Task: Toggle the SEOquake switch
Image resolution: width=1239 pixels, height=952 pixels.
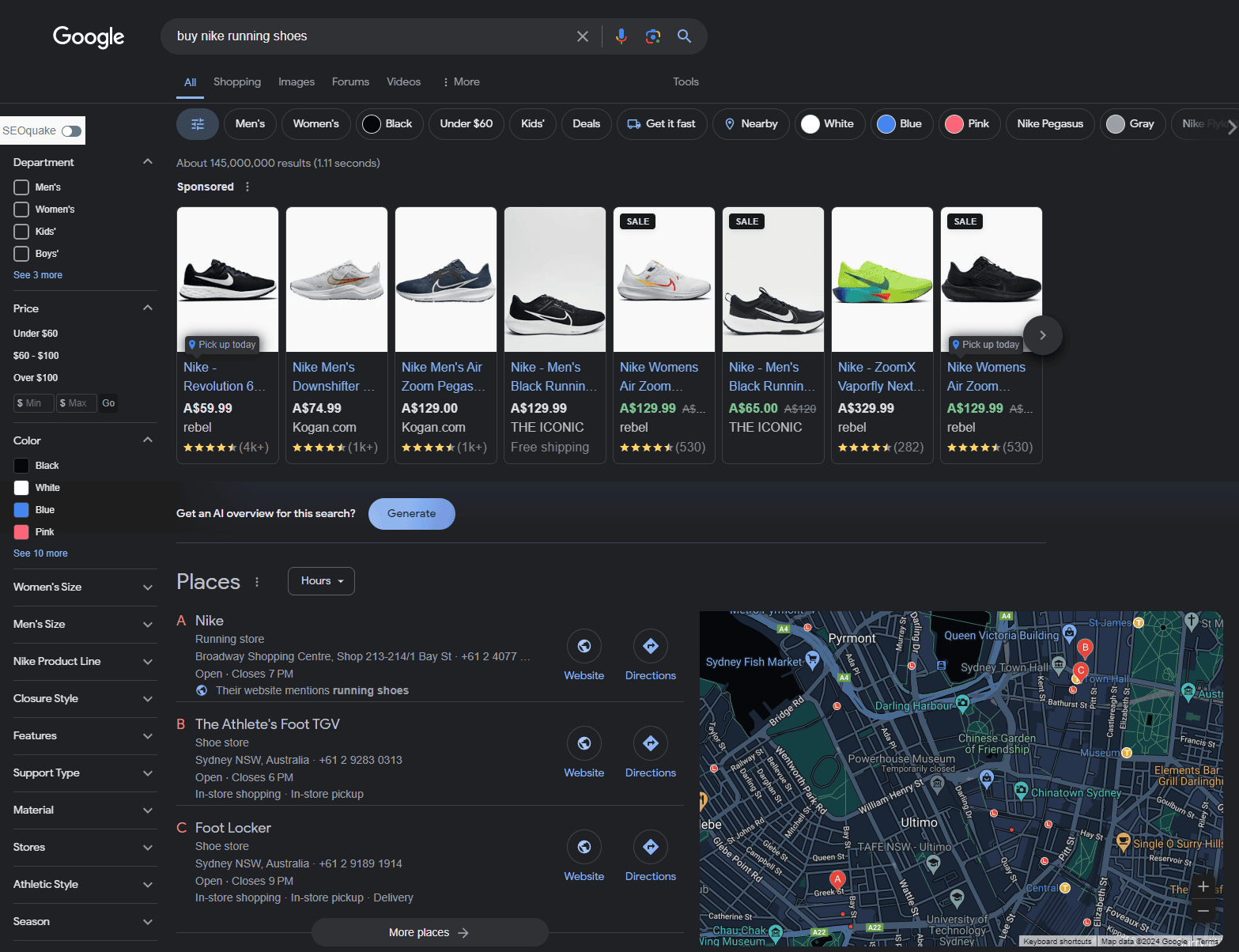Action: (x=71, y=131)
